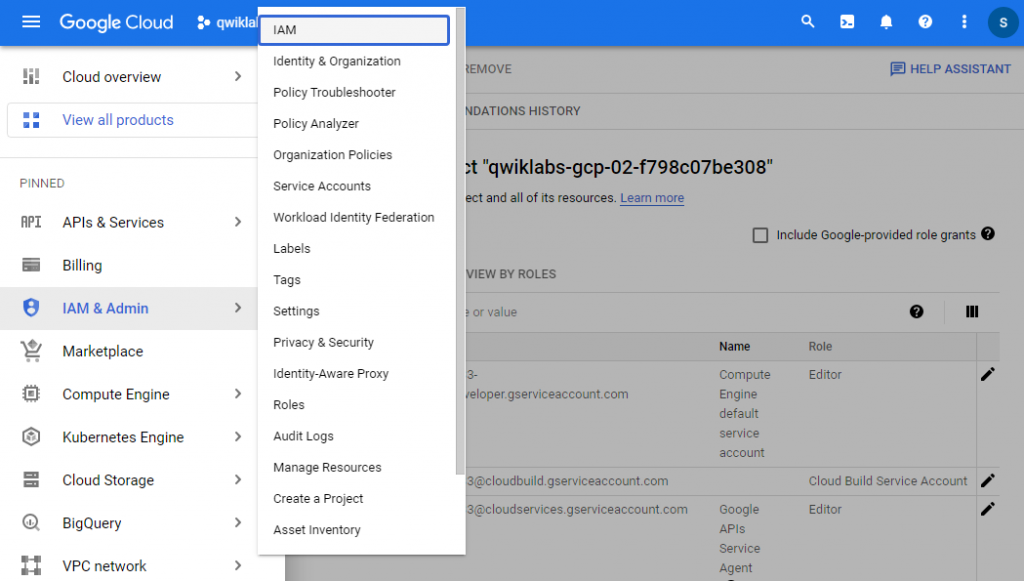1024x581 pixels.
Task: Click the Marketplace cart icon
Action: pyautogui.click(x=31, y=351)
